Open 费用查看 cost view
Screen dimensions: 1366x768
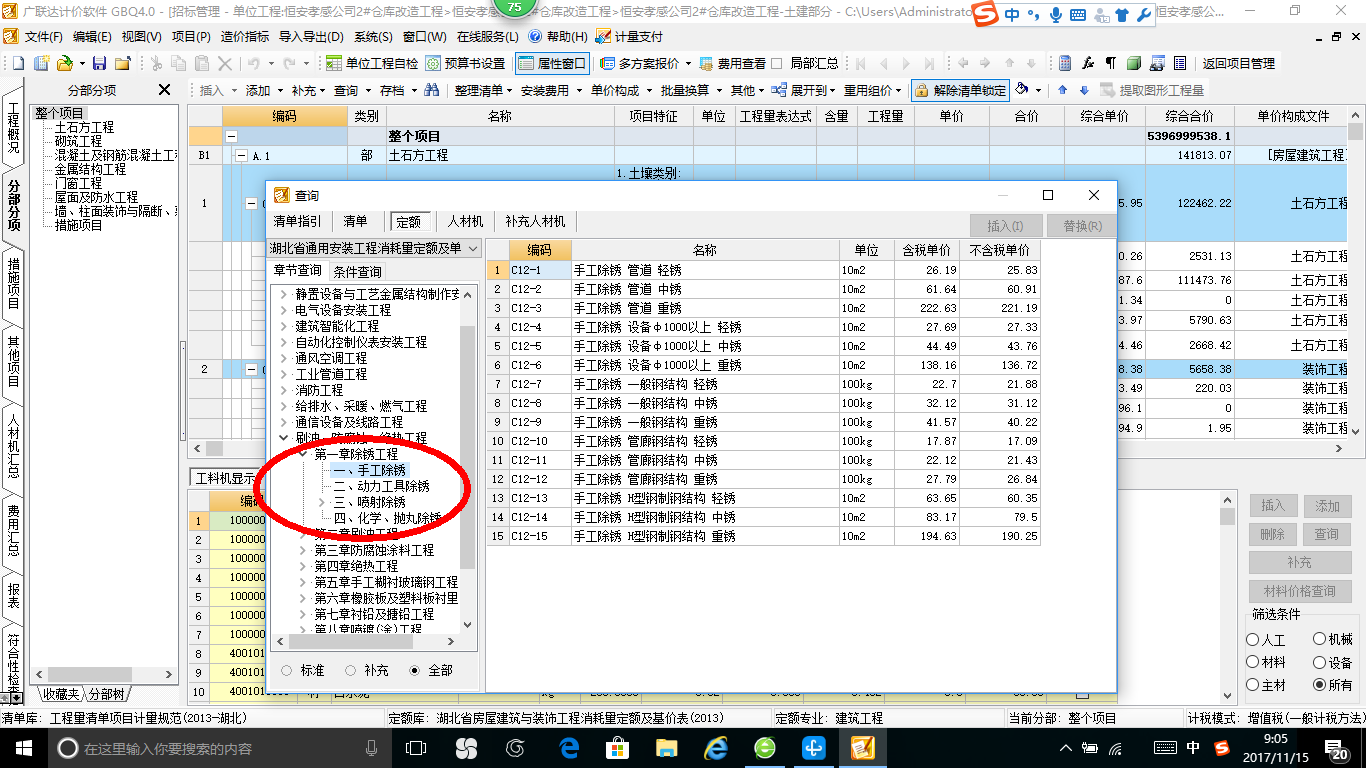[x=733, y=63]
